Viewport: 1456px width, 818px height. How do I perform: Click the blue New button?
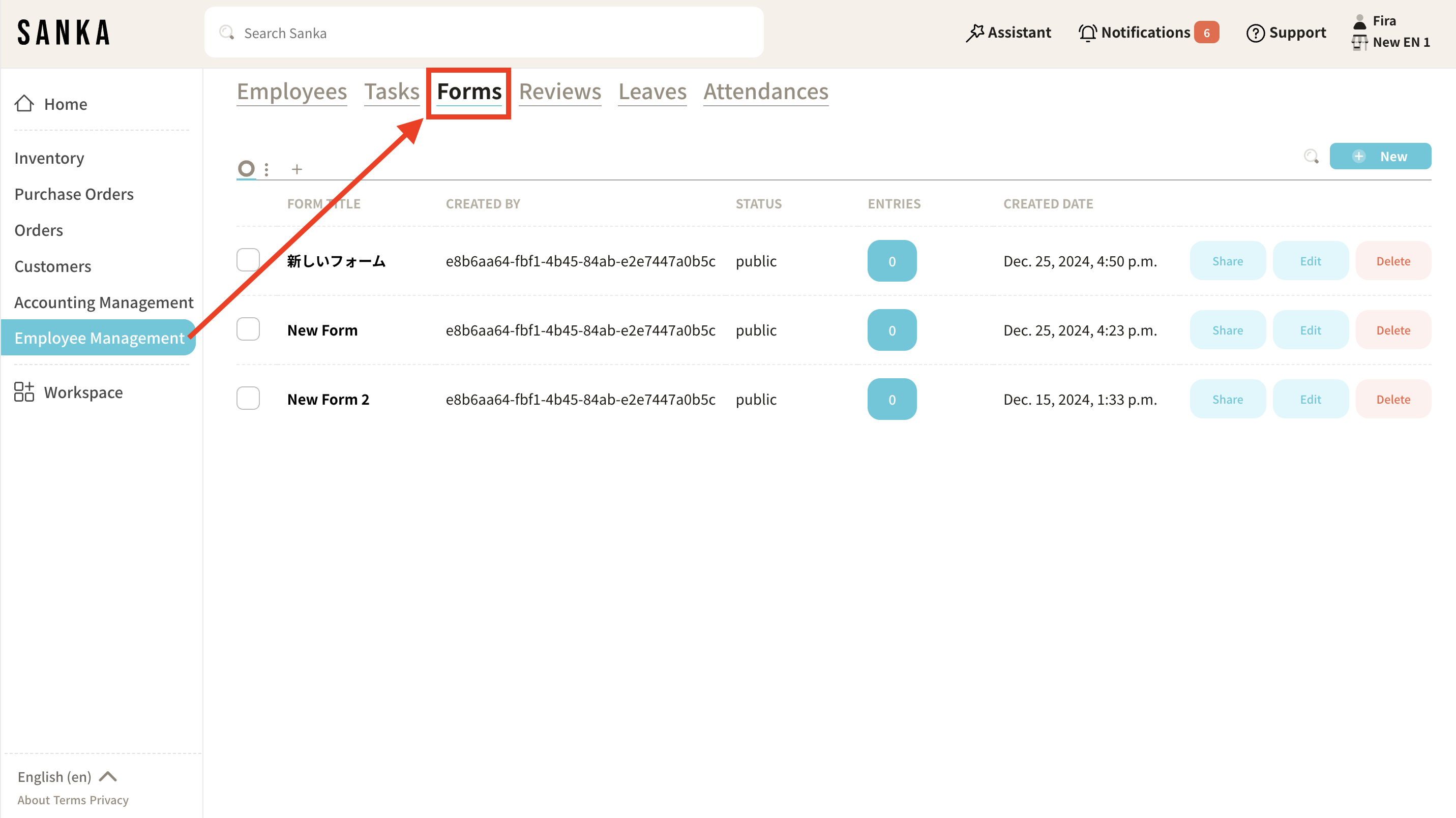point(1380,157)
